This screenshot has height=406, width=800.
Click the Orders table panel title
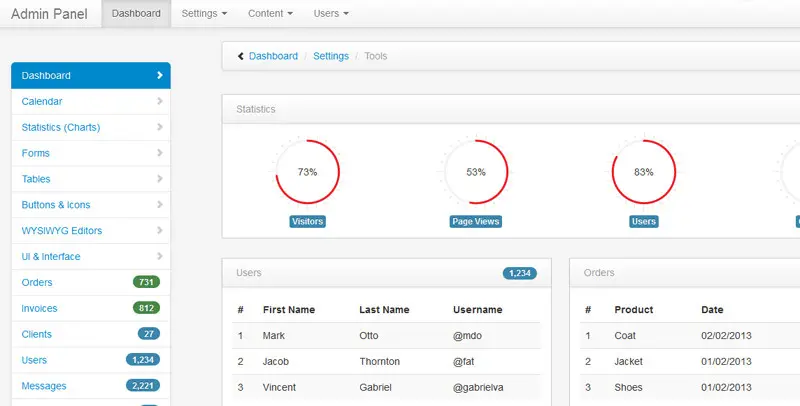click(x=599, y=273)
